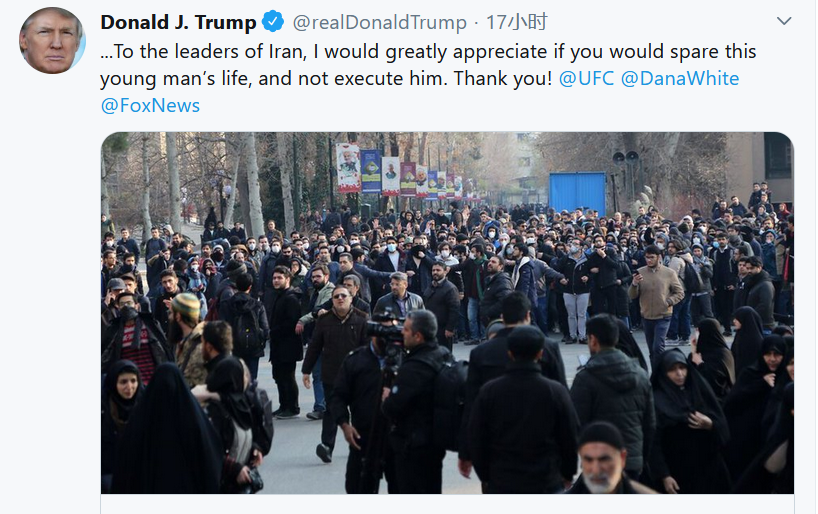Open Donald J. Trump's profile avatar
The image size is (818, 514).
coord(52,41)
